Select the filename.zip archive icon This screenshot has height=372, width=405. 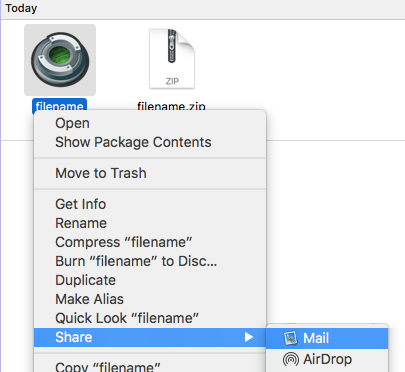coord(172,59)
